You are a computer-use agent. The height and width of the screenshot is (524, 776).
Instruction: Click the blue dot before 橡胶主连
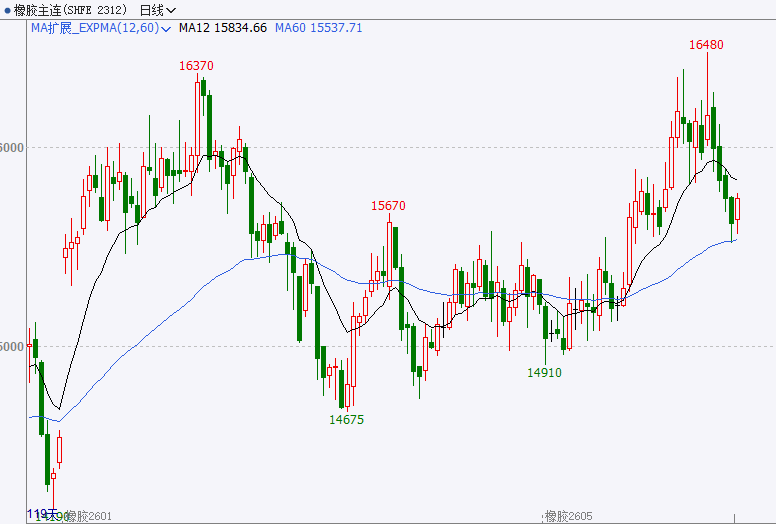coord(7,10)
